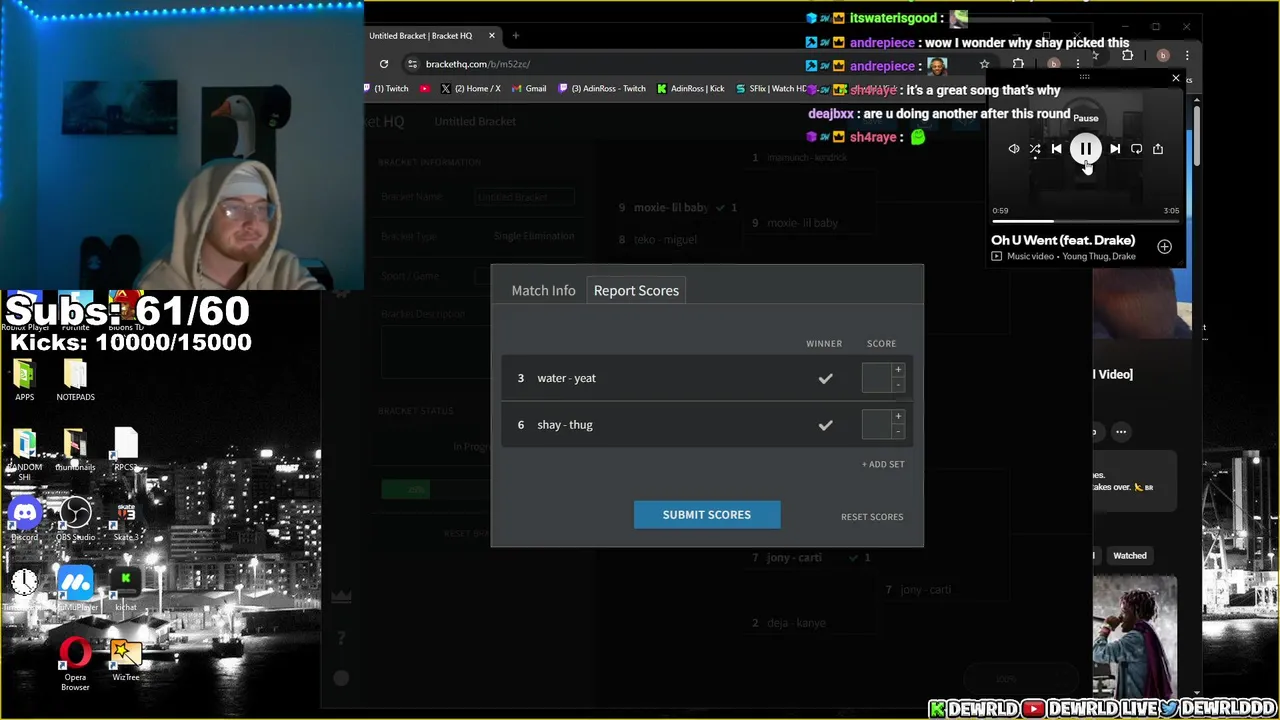Open the YouTube bookmark icon
1280x720 pixels.
tap(425, 89)
